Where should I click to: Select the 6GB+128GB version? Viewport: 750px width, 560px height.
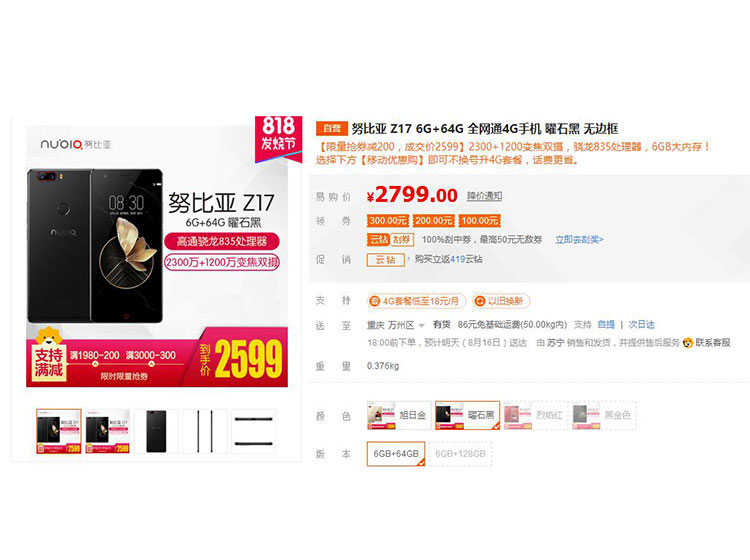[x=460, y=453]
